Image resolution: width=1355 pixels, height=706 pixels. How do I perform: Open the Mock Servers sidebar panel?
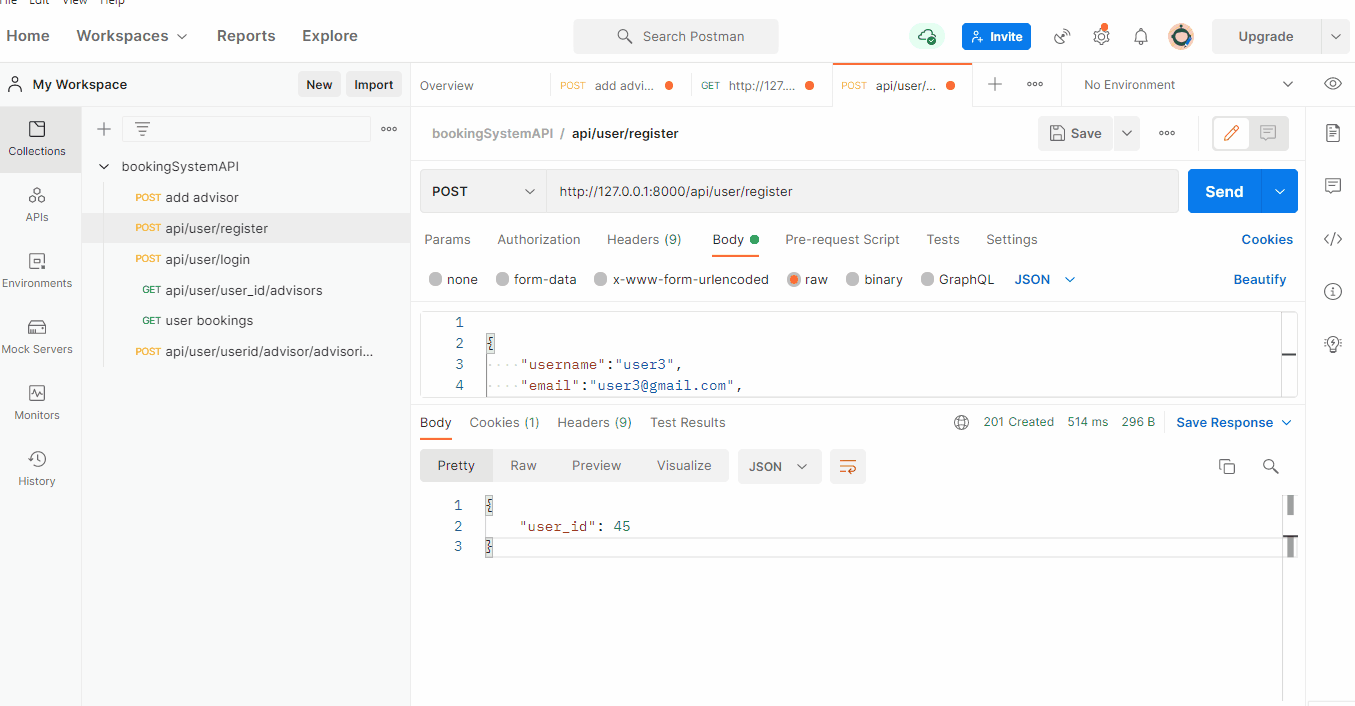point(37,336)
